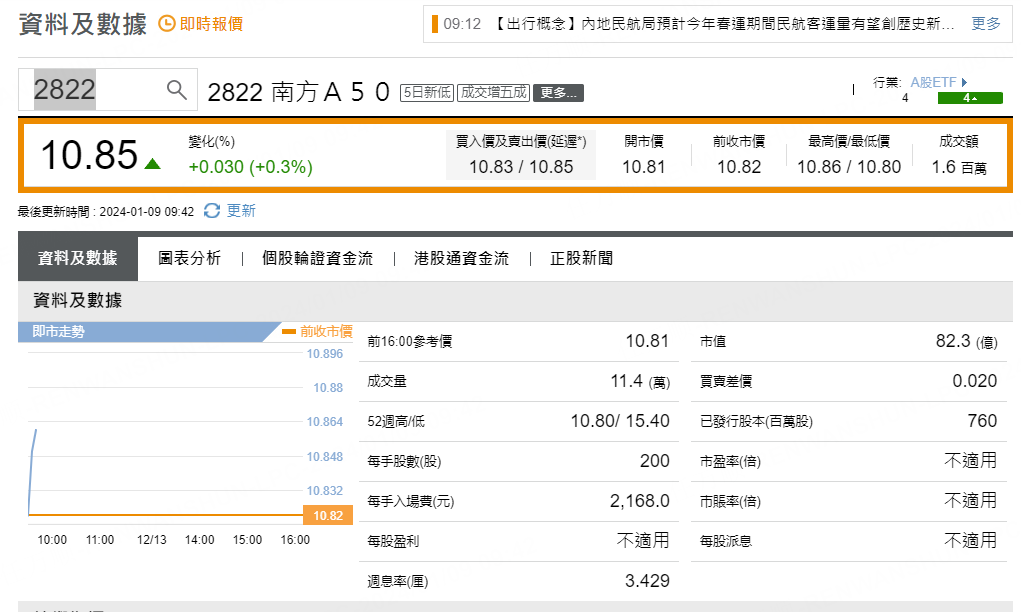Click the 每股盈利 label
Screen dimensions: 1021x612
tap(393, 541)
